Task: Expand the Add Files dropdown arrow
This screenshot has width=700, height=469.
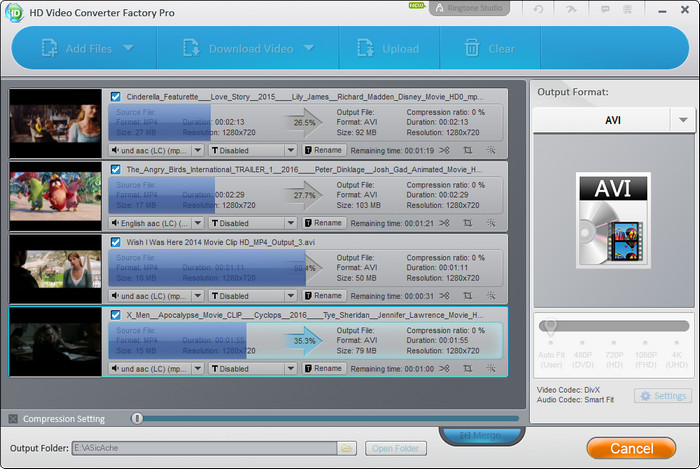Action: point(129,48)
